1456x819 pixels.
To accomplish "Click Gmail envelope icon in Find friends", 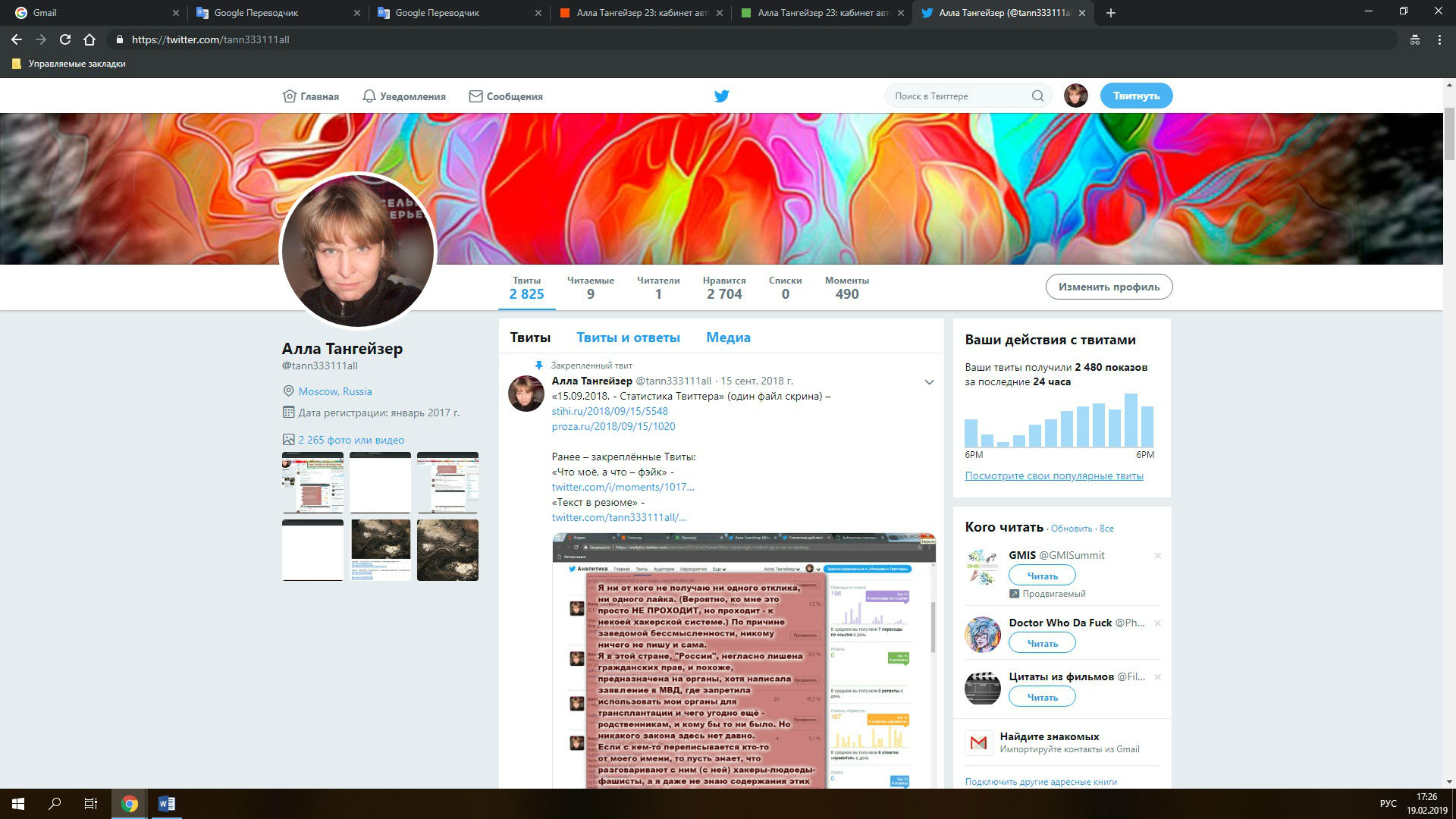I will coord(978,743).
